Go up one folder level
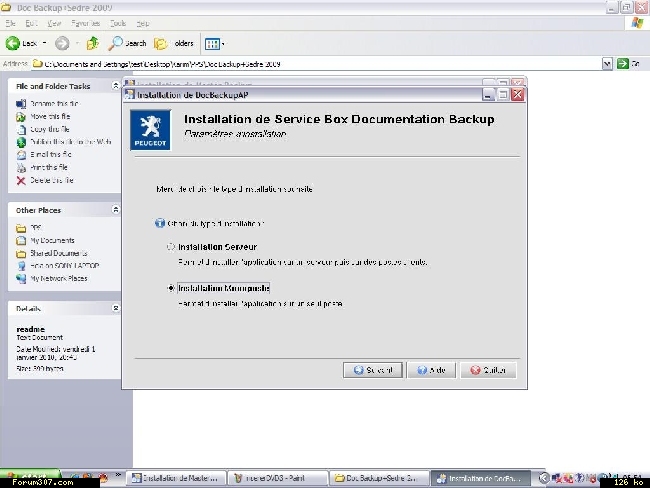650x488 pixels. pyautogui.click(x=92, y=43)
